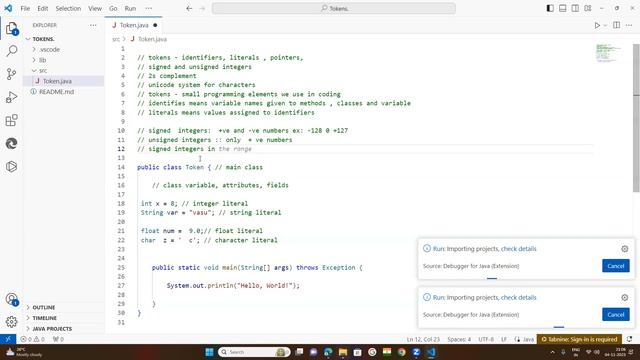Open the menu bar overflow ellipsis
This screenshot has height=360, width=640.
coord(149,8)
